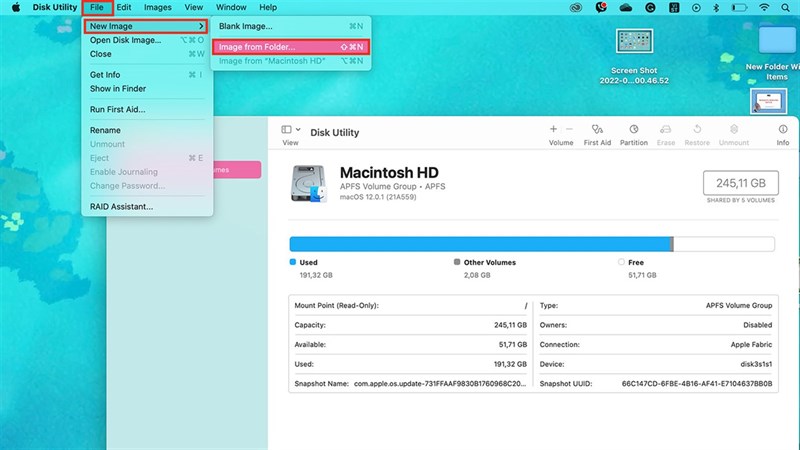Choose Blank Image… in submenu
This screenshot has width=800, height=450.
[x=291, y=26]
